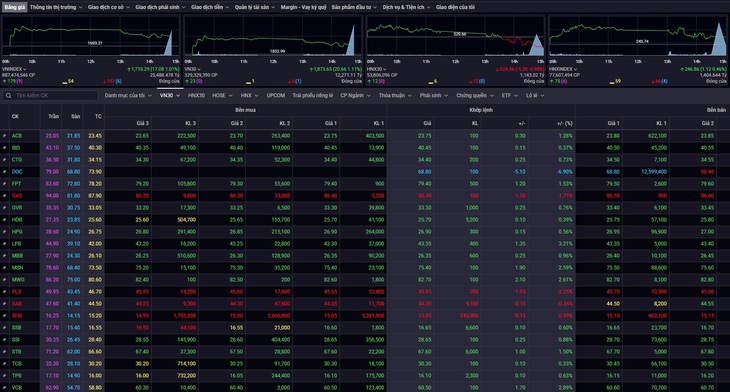
Task: Select Trái phiếu riêng lẻ tab
Action: tap(312, 95)
